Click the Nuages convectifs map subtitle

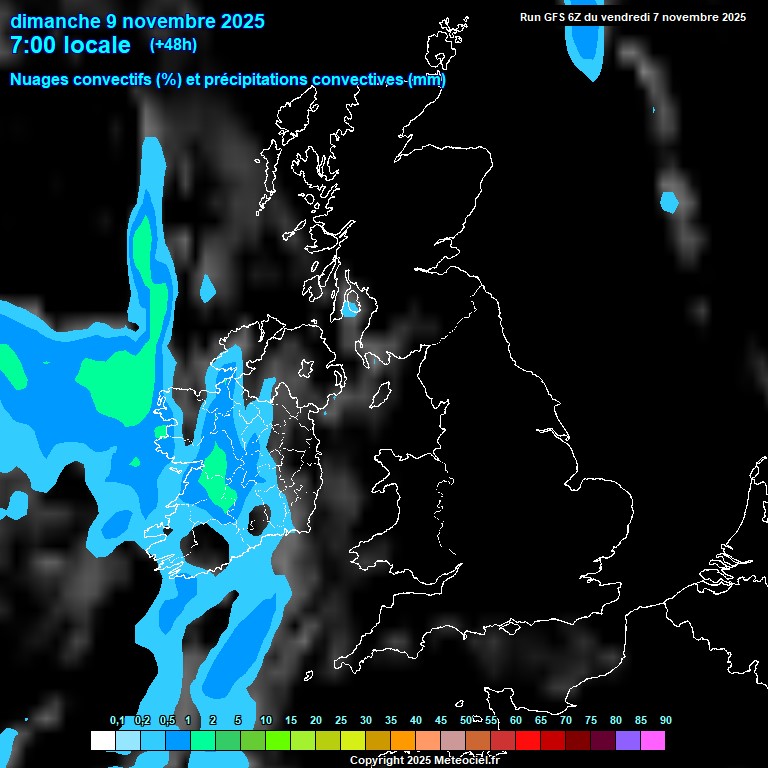pyautogui.click(x=227, y=80)
